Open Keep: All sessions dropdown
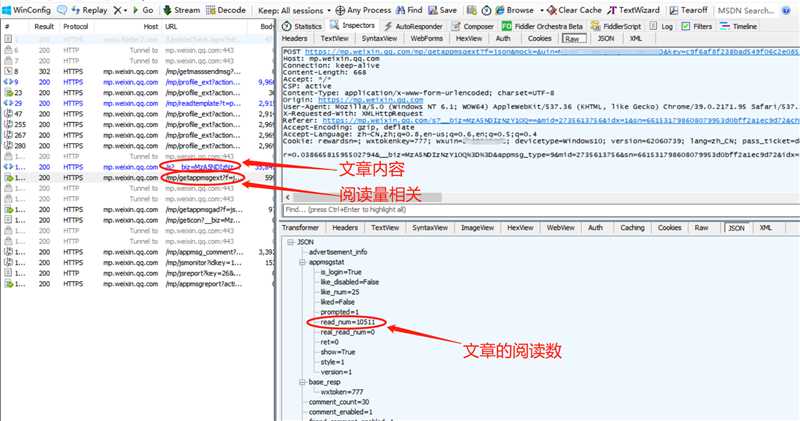Image resolution: width=800 pixels, height=421 pixels. [294, 10]
